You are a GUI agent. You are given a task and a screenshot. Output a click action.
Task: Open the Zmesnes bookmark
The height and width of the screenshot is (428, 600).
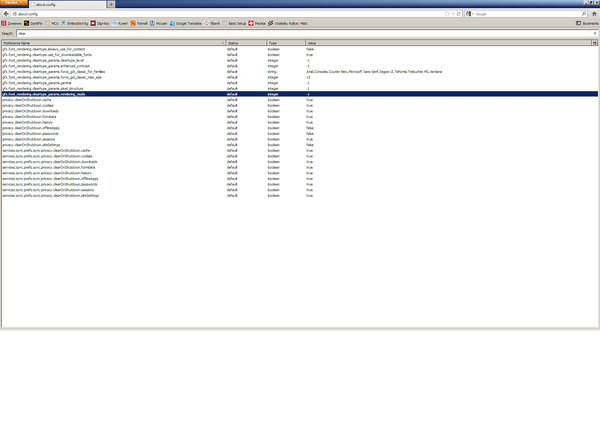[x=11, y=23]
